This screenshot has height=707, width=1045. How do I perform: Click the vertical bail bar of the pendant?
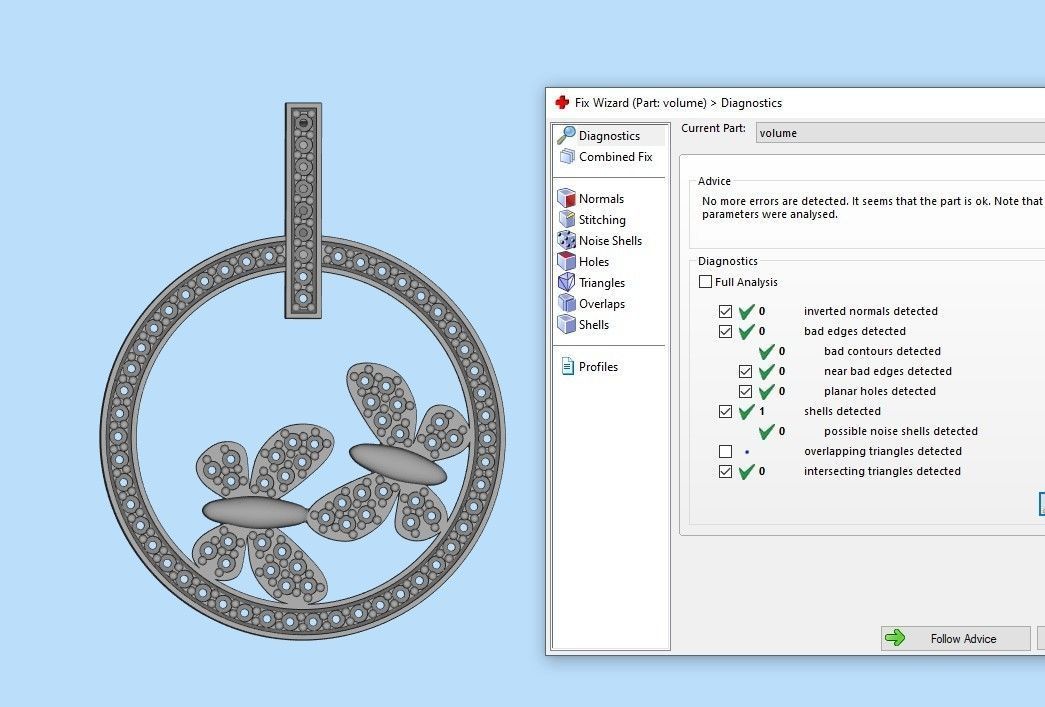click(x=303, y=211)
